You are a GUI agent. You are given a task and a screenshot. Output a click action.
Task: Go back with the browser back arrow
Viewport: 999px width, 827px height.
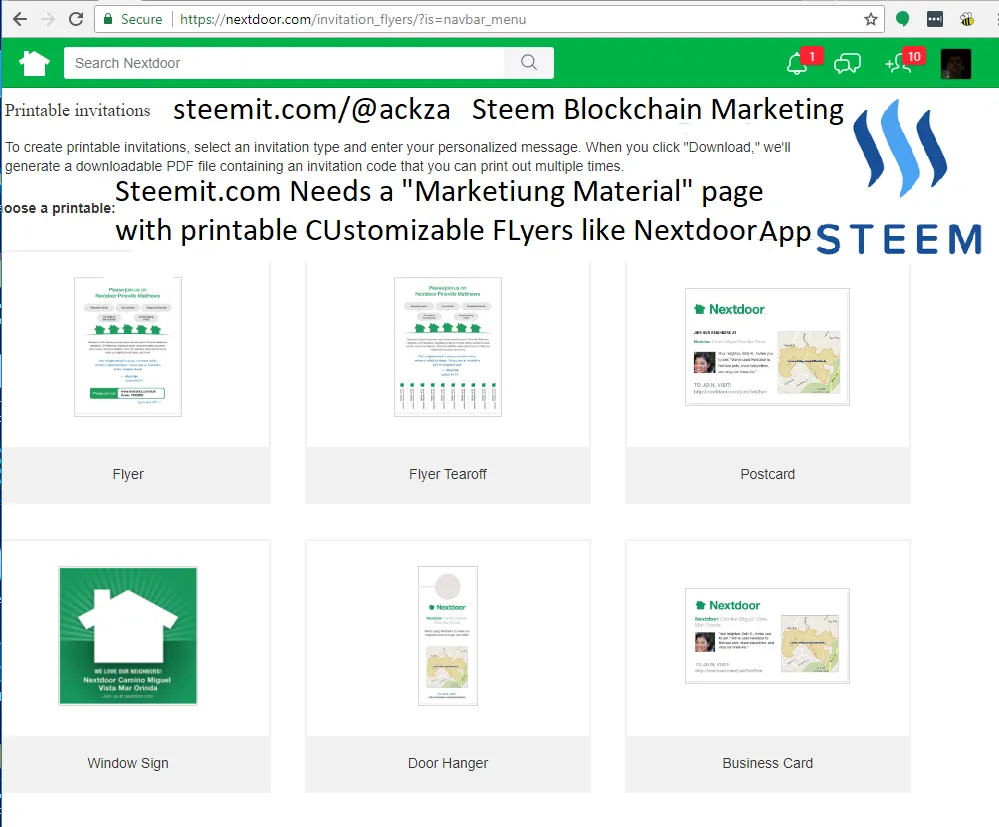[20, 19]
